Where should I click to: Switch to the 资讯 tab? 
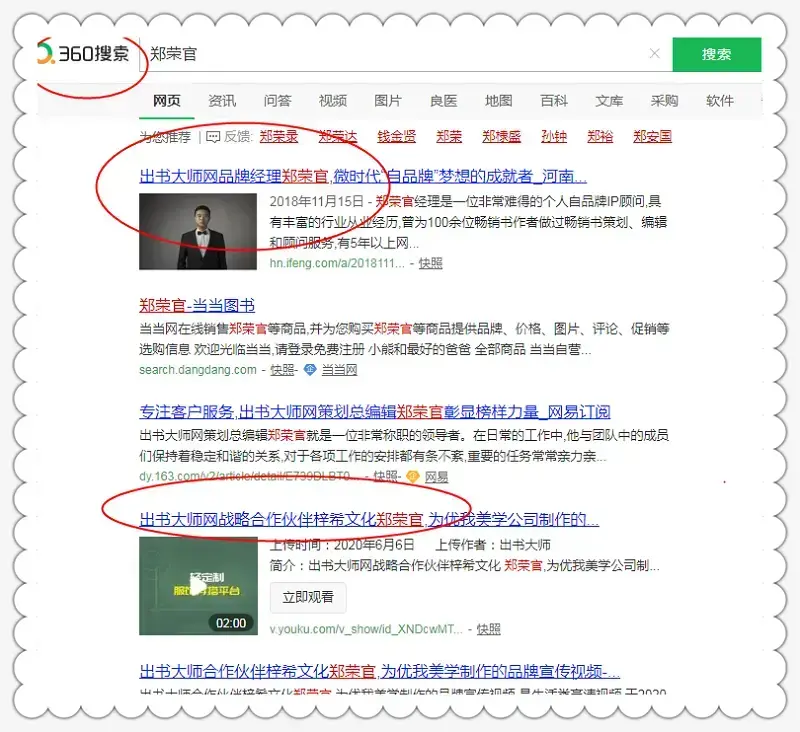click(222, 101)
